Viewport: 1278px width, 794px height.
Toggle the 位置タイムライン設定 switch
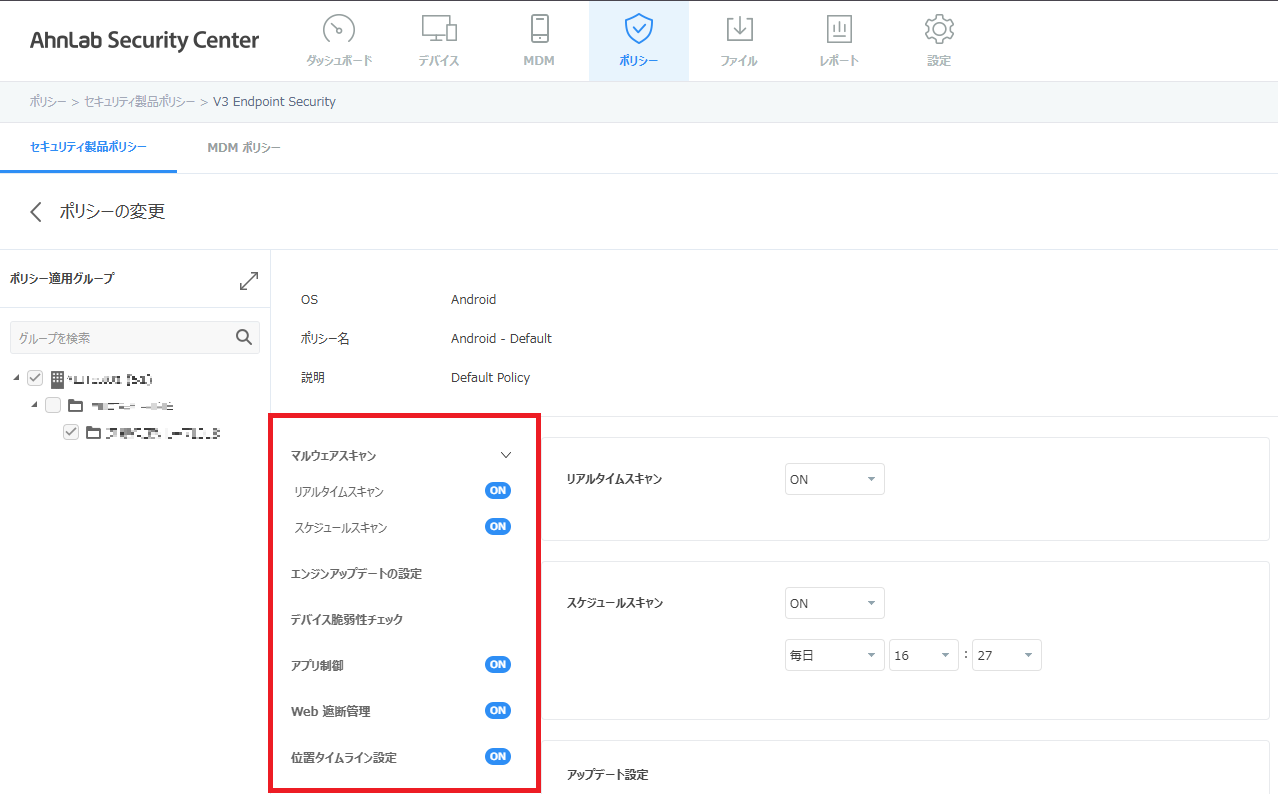[498, 756]
